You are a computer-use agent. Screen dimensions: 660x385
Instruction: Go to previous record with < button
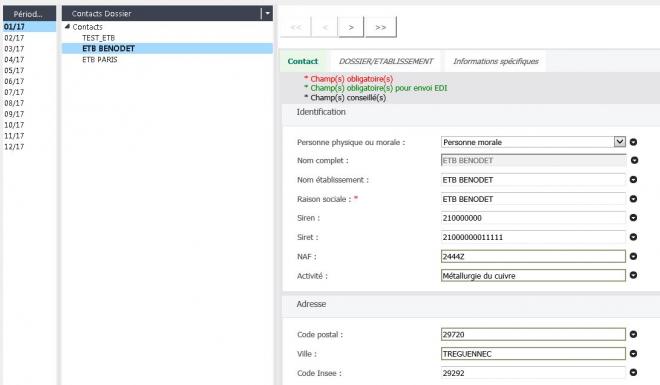click(325, 27)
